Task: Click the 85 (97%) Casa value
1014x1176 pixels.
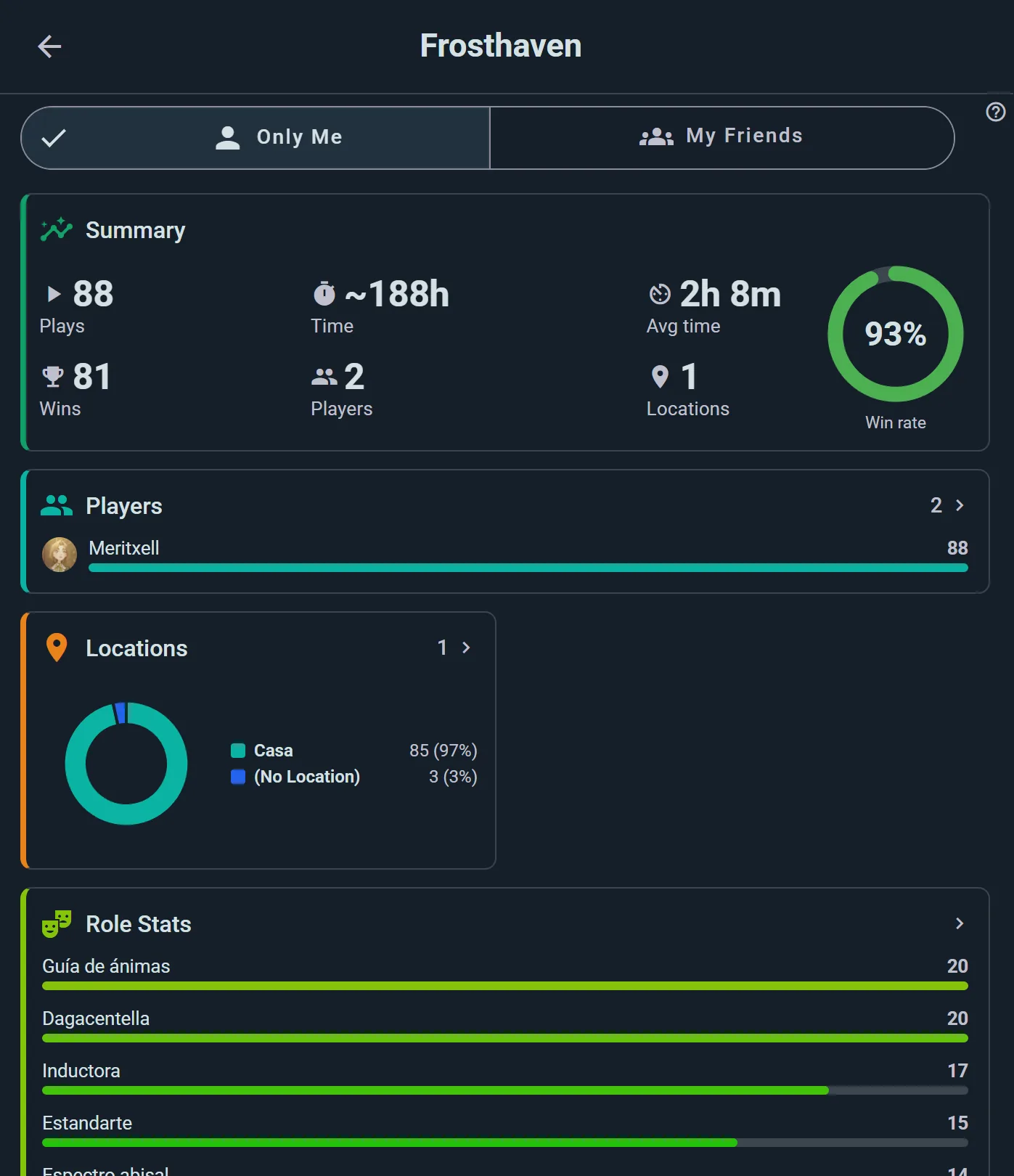Action: coord(443,751)
